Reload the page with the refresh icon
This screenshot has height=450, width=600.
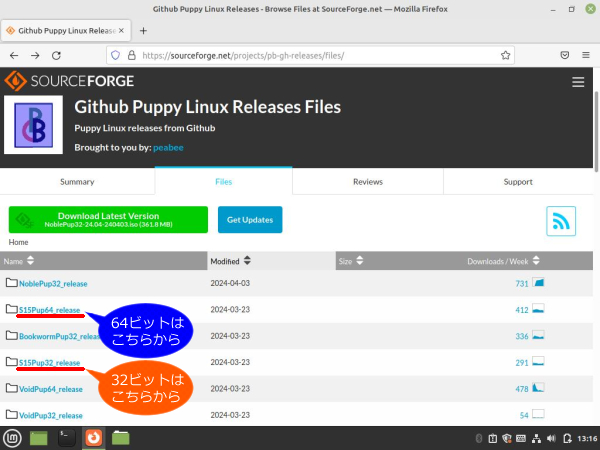(x=56, y=55)
